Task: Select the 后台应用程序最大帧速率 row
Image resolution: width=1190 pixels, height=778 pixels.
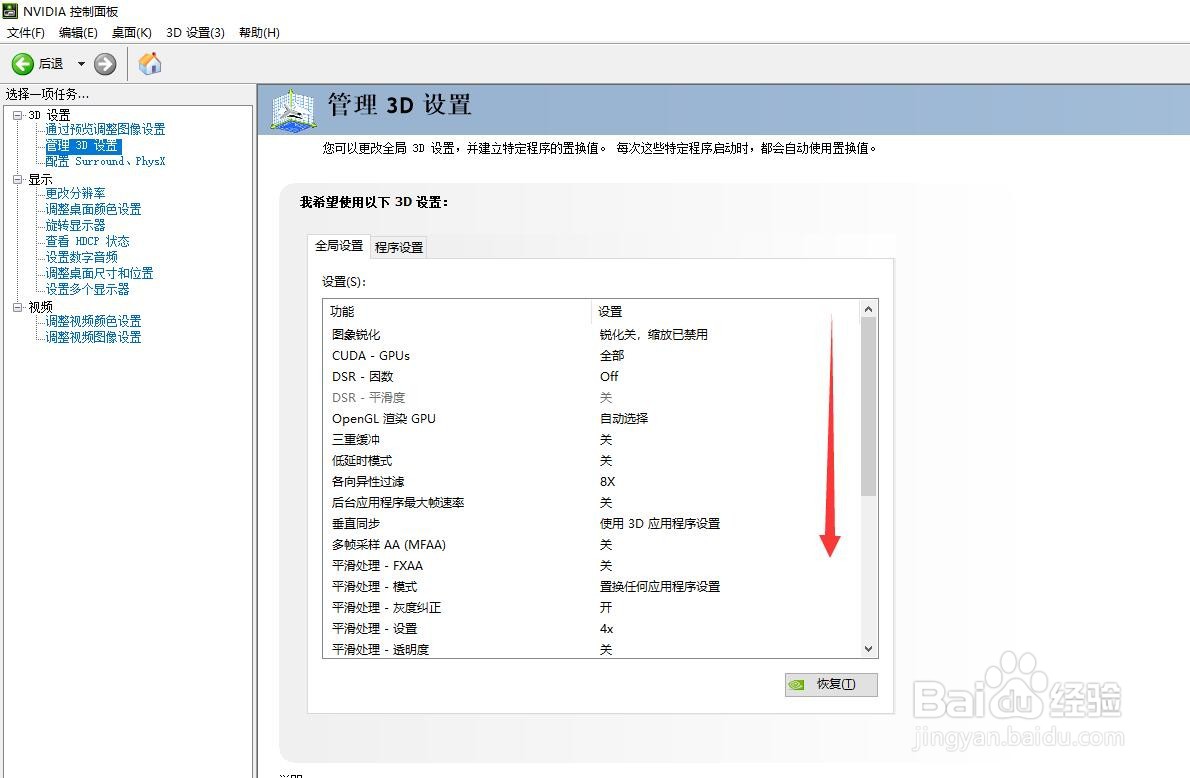Action: [x=591, y=502]
